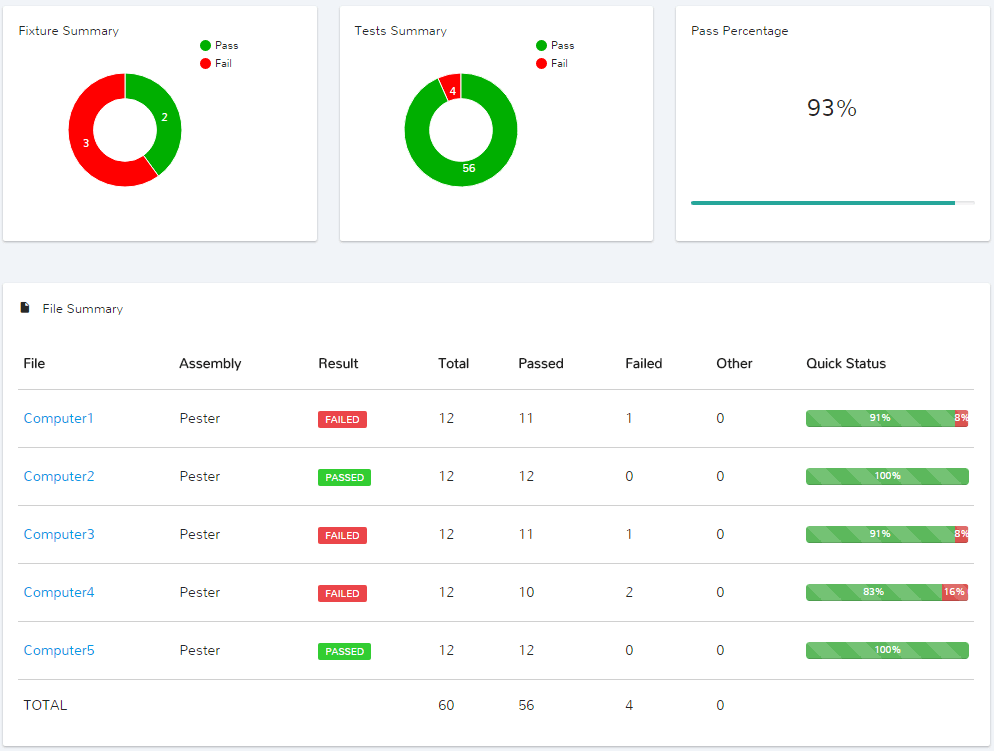The width and height of the screenshot is (994, 751).
Task: Select the green Pass legend dot in Fixture Summary
Action: click(x=207, y=45)
